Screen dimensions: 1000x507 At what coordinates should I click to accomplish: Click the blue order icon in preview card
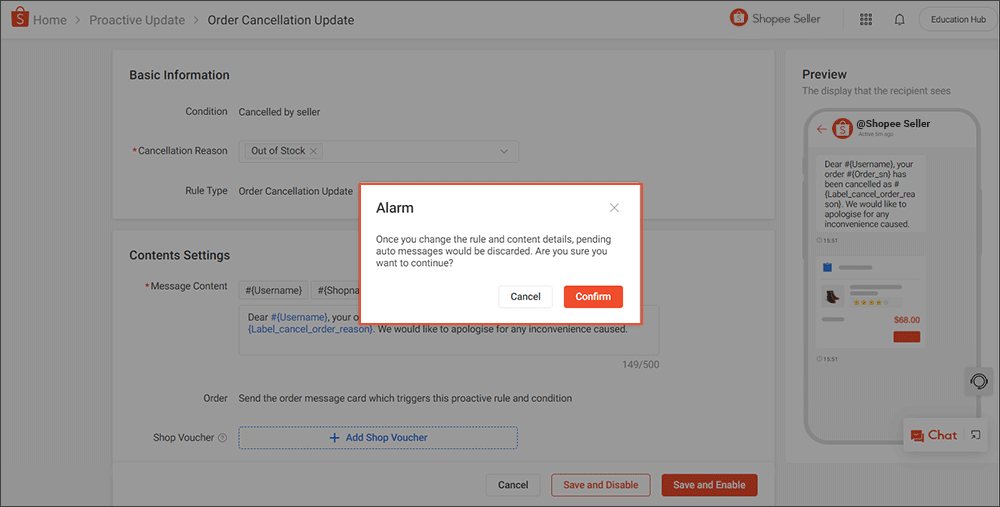point(827,267)
